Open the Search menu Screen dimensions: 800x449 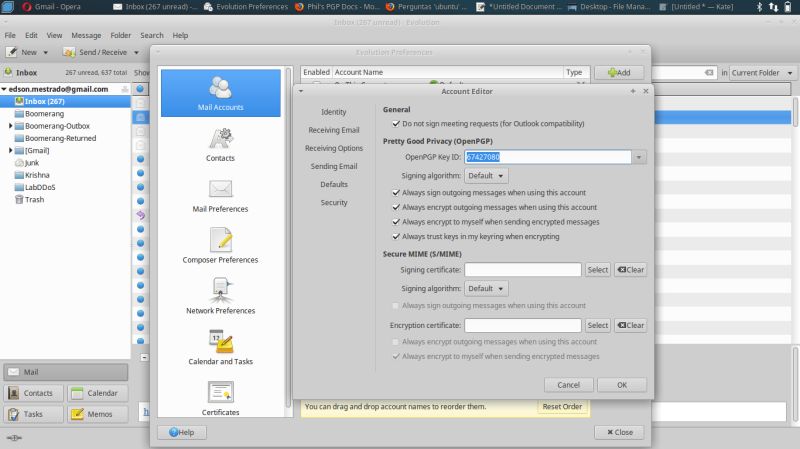pos(152,35)
